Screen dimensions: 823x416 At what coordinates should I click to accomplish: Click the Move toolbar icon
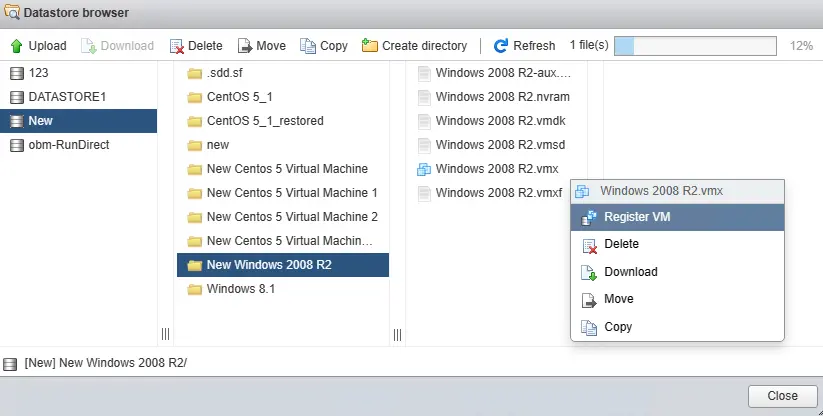[245, 46]
